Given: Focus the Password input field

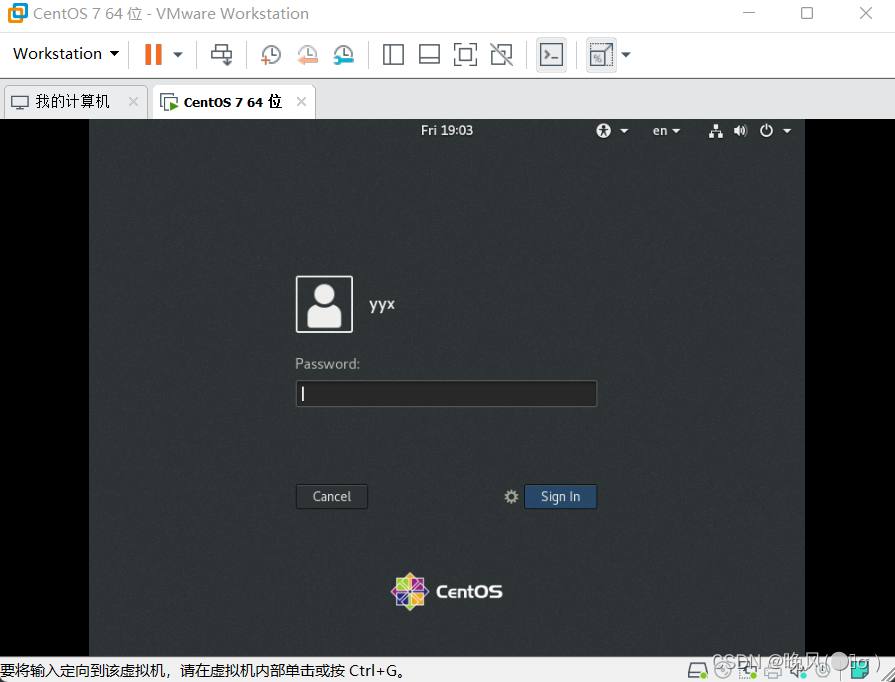Looking at the screenshot, I should coord(446,394).
